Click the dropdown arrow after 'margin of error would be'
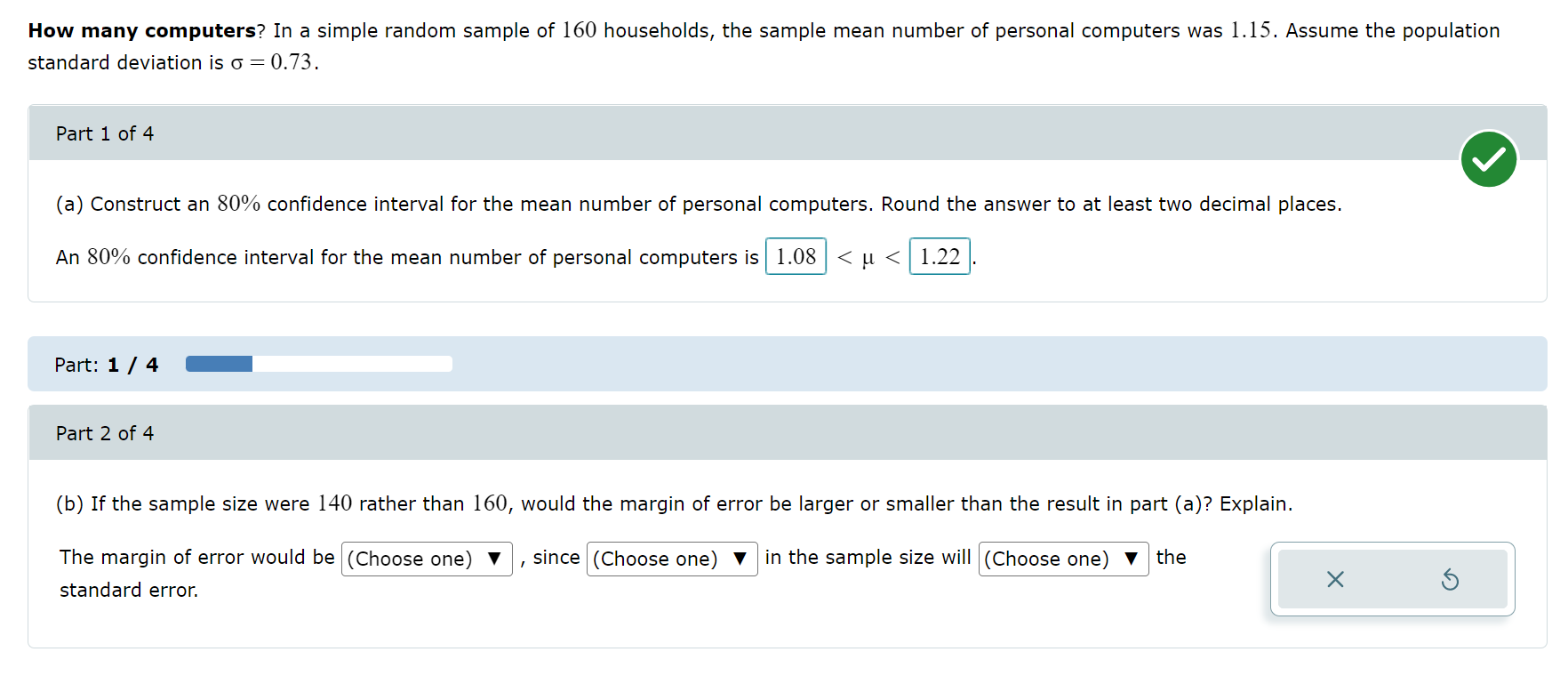 494,559
